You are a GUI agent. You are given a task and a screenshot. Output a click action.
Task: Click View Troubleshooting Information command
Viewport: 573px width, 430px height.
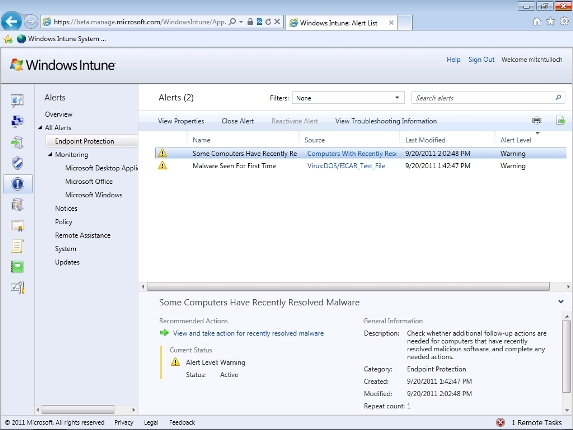coord(386,121)
